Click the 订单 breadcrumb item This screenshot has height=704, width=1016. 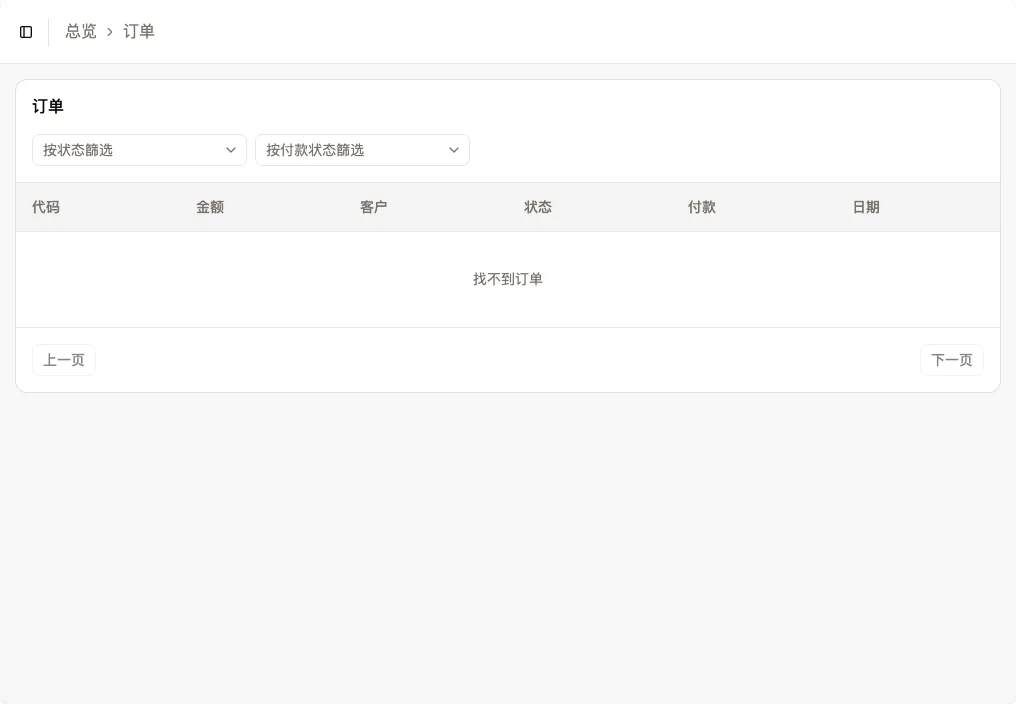[139, 31]
